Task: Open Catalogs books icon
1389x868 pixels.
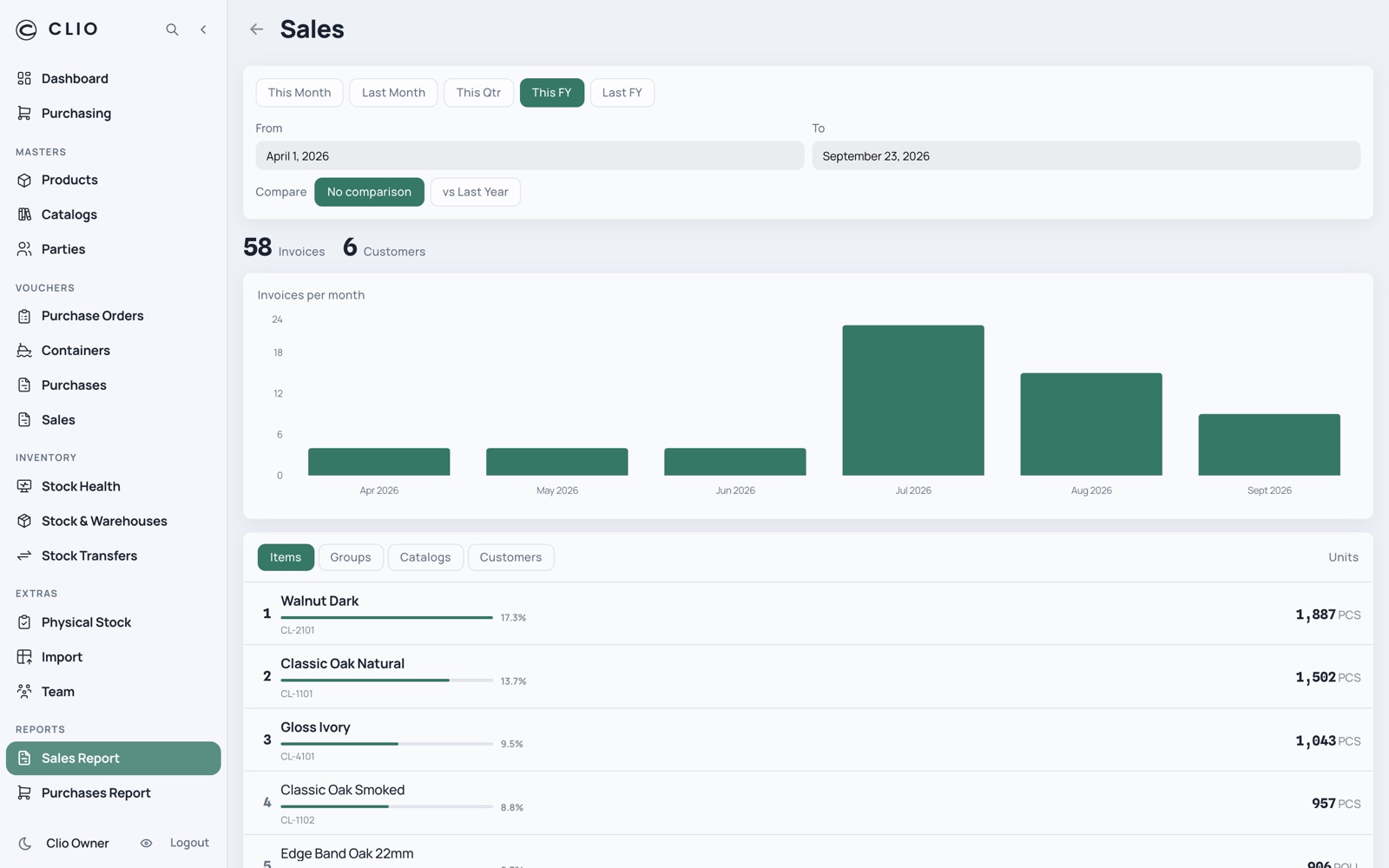Action: coord(24,214)
